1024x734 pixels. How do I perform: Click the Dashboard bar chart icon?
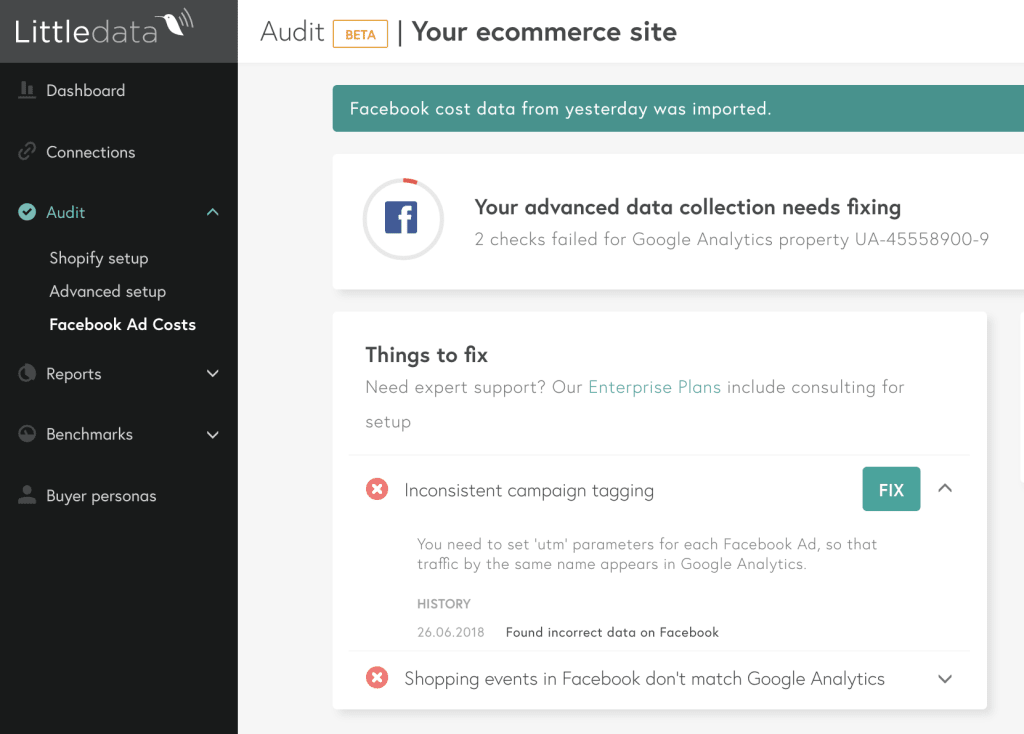(x=27, y=90)
